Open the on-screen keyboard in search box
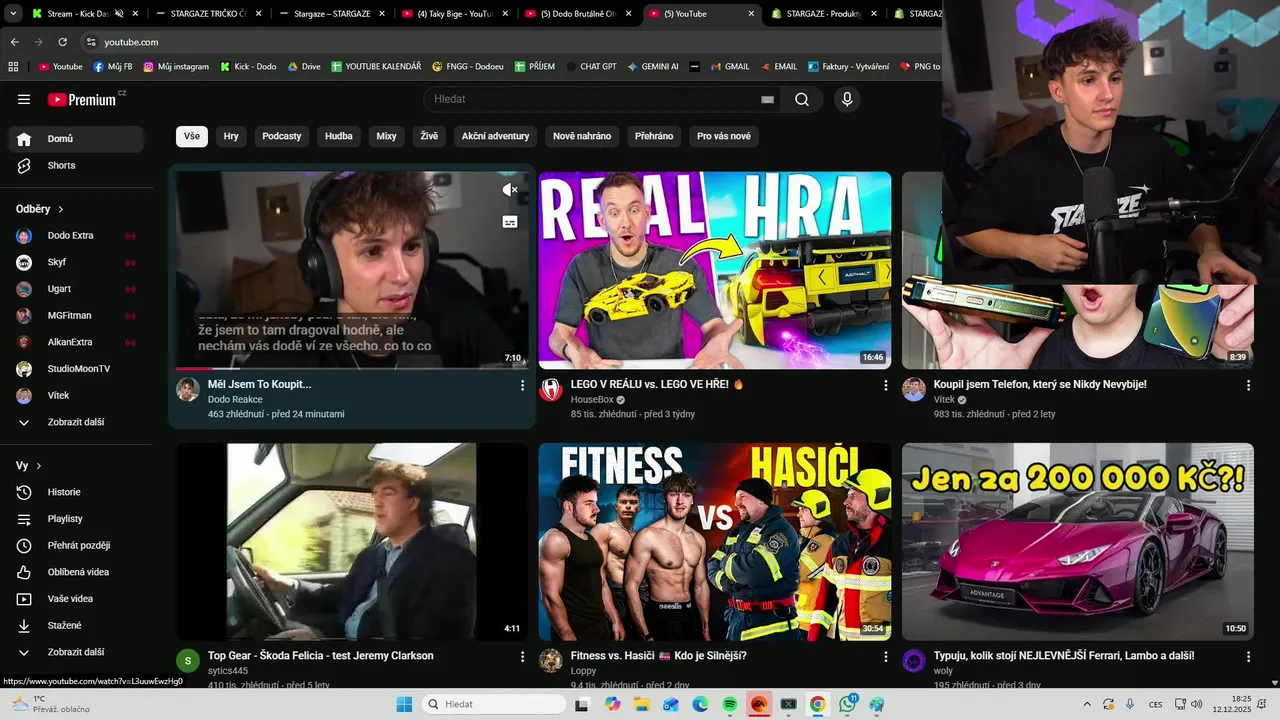The image size is (1280, 720). [767, 100]
